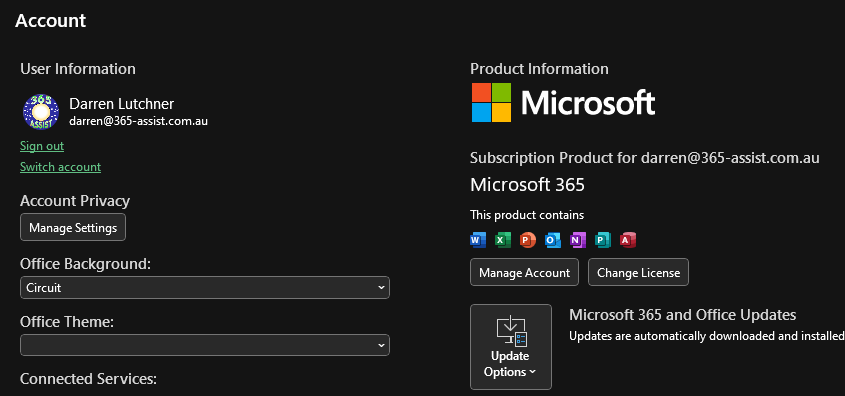Click the email darren@365-assist.com.au under user name
845x396 pixels.
(x=138, y=121)
